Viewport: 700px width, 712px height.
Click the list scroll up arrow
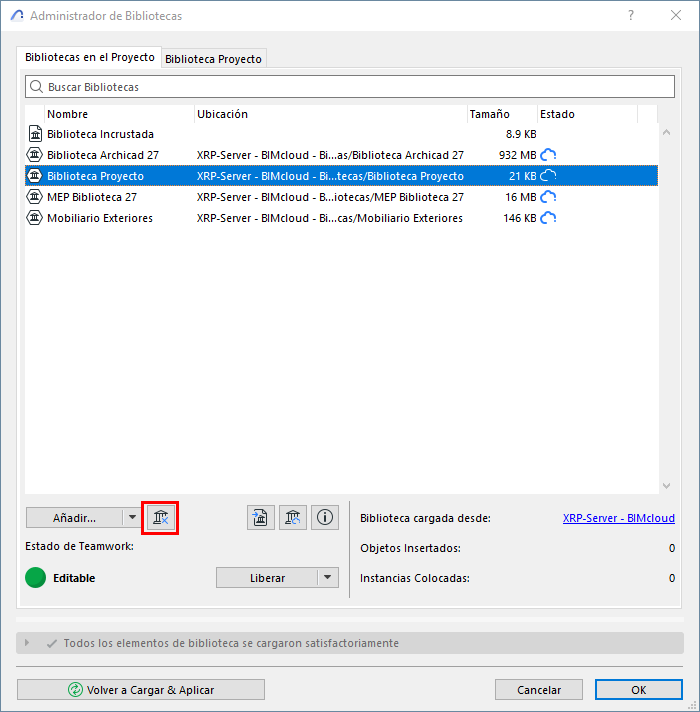(666, 133)
